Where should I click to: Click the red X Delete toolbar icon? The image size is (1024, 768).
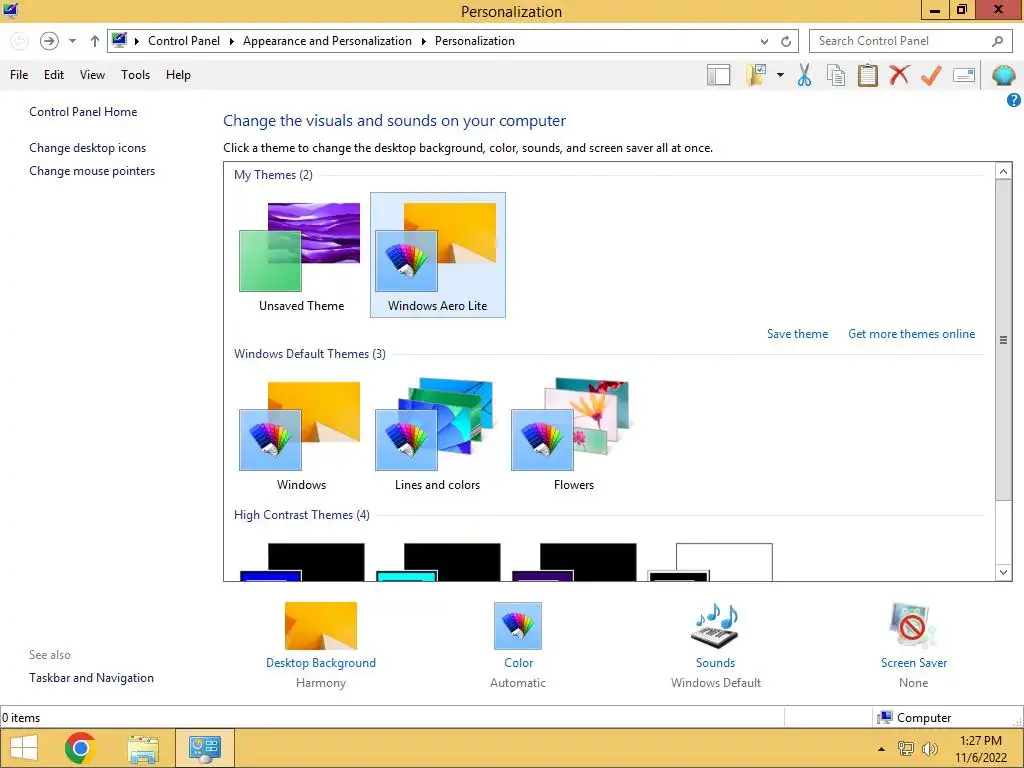[899, 75]
